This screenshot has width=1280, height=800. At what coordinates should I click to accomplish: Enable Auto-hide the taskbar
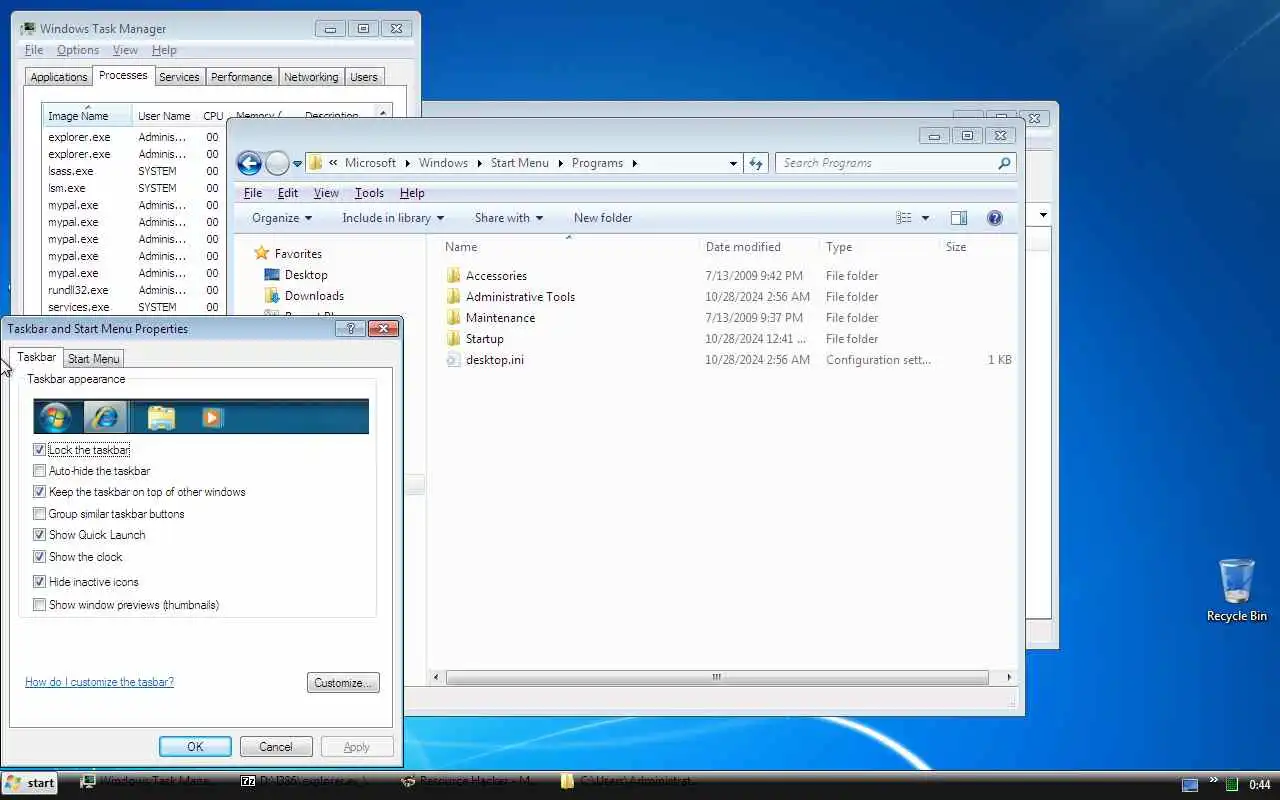pyautogui.click(x=40, y=471)
